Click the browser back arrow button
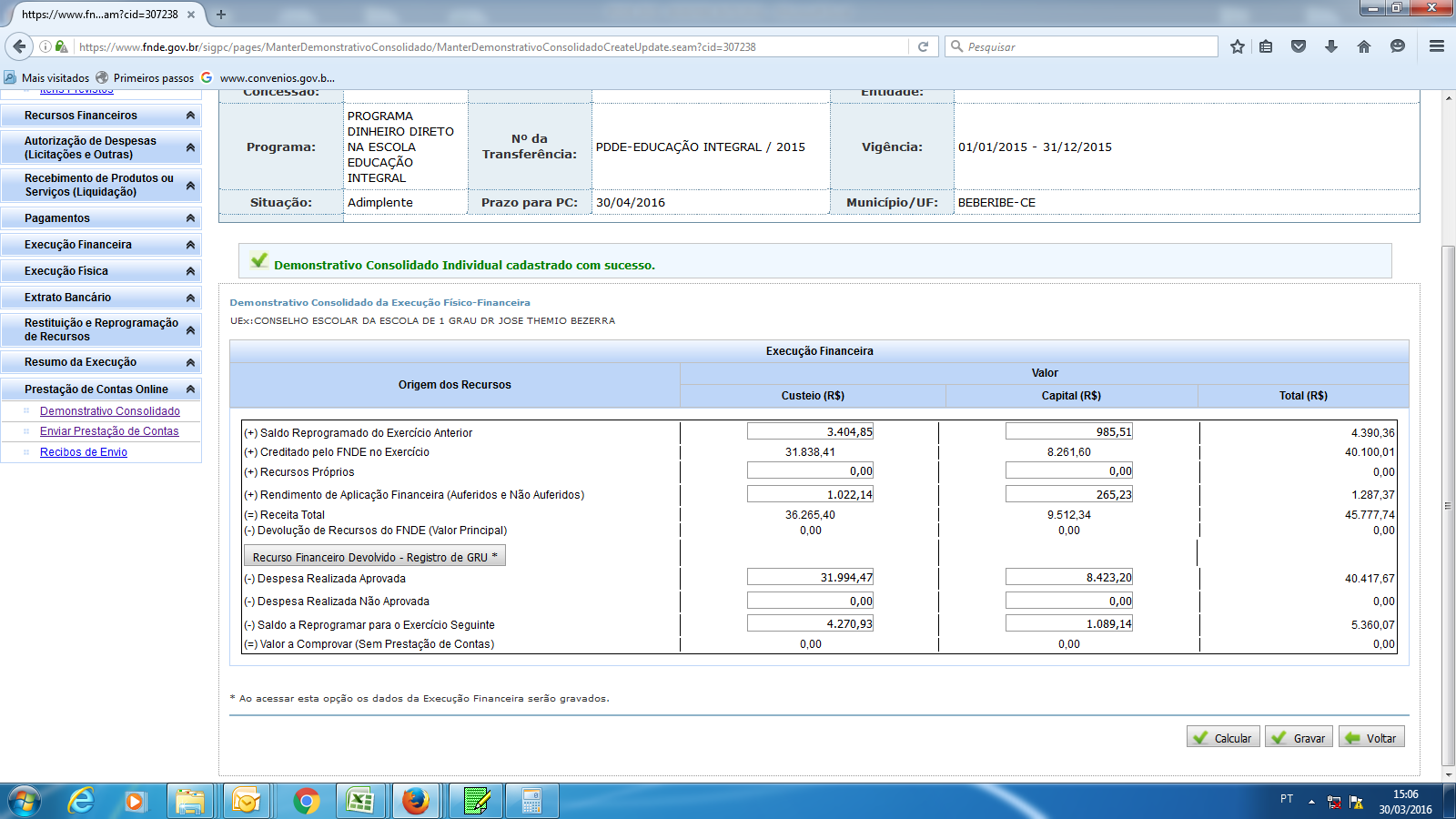Viewport: 1456px width, 819px height. click(x=19, y=46)
